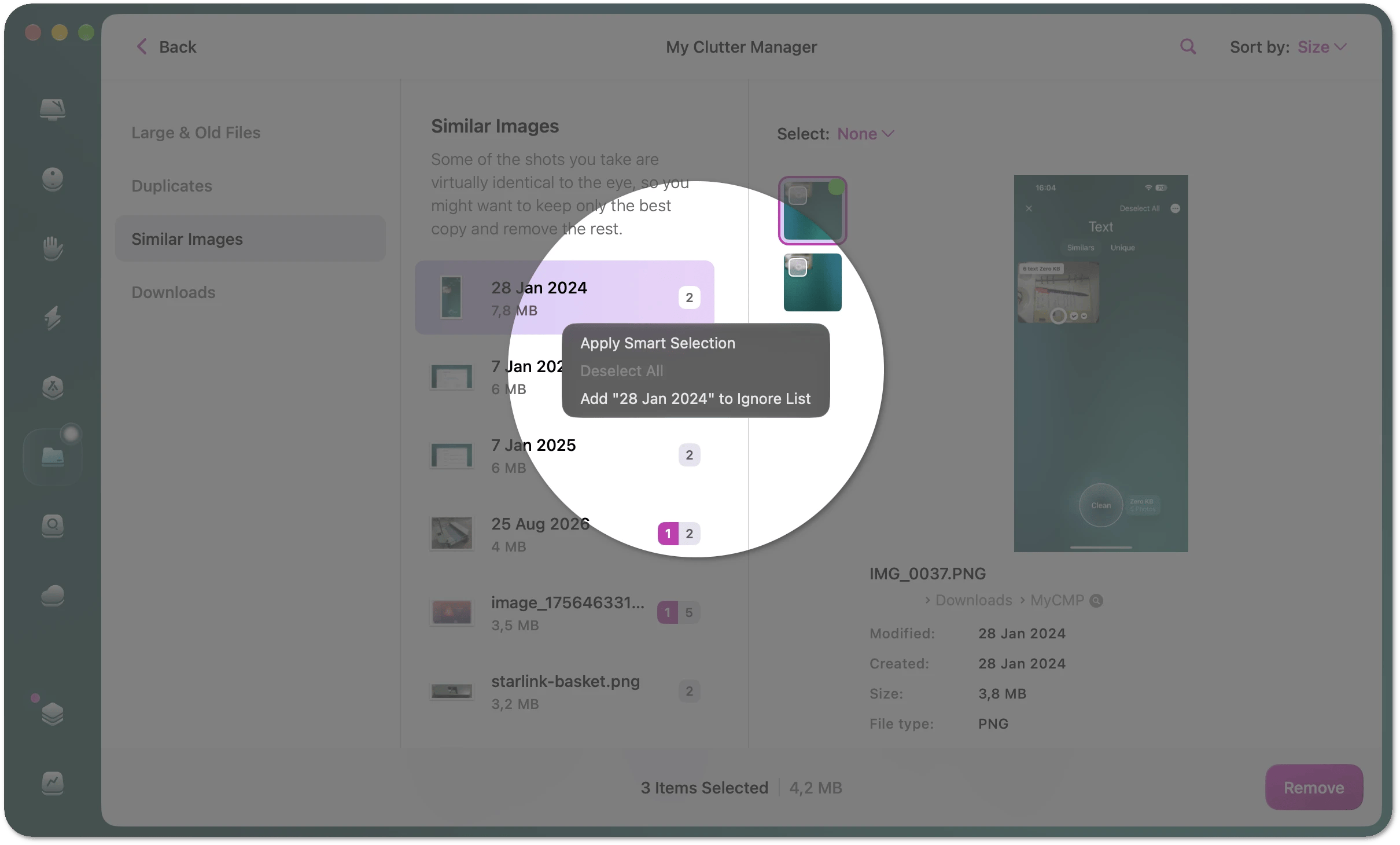Image resolution: width=1400 pixels, height=845 pixels.
Task: Open My Clutter folder icon in sidebar
Action: click(x=53, y=457)
